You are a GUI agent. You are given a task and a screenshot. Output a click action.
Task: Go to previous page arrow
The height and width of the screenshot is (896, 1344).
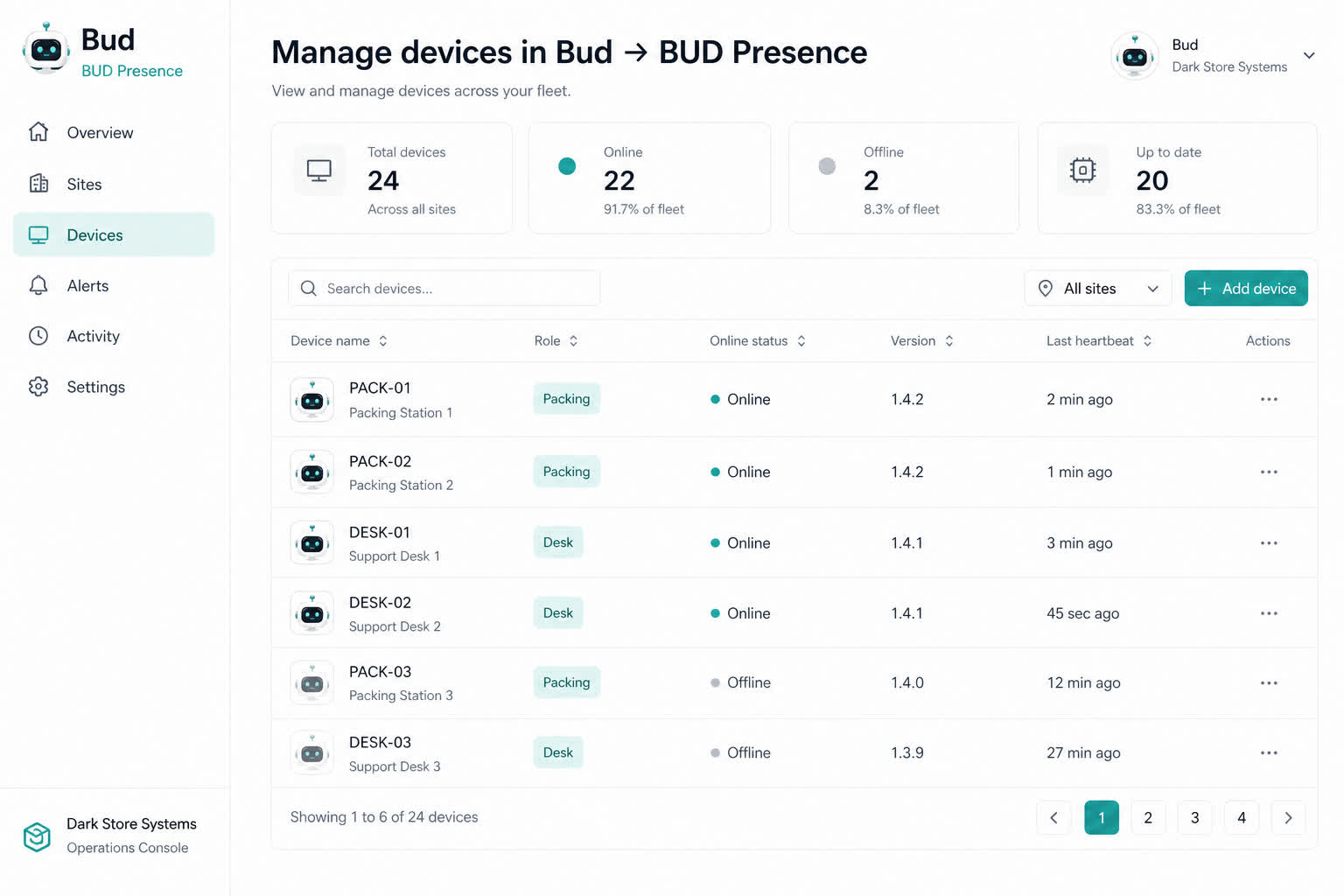point(1053,817)
